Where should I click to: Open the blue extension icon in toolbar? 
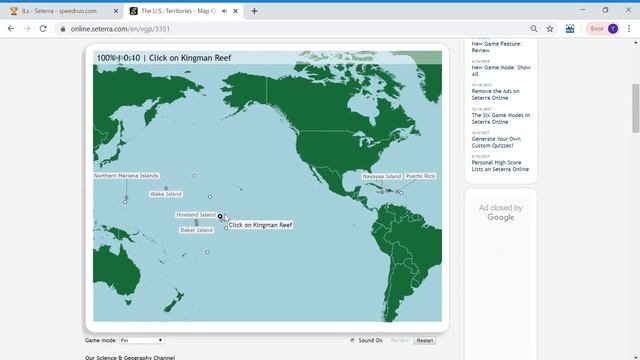tap(570, 29)
